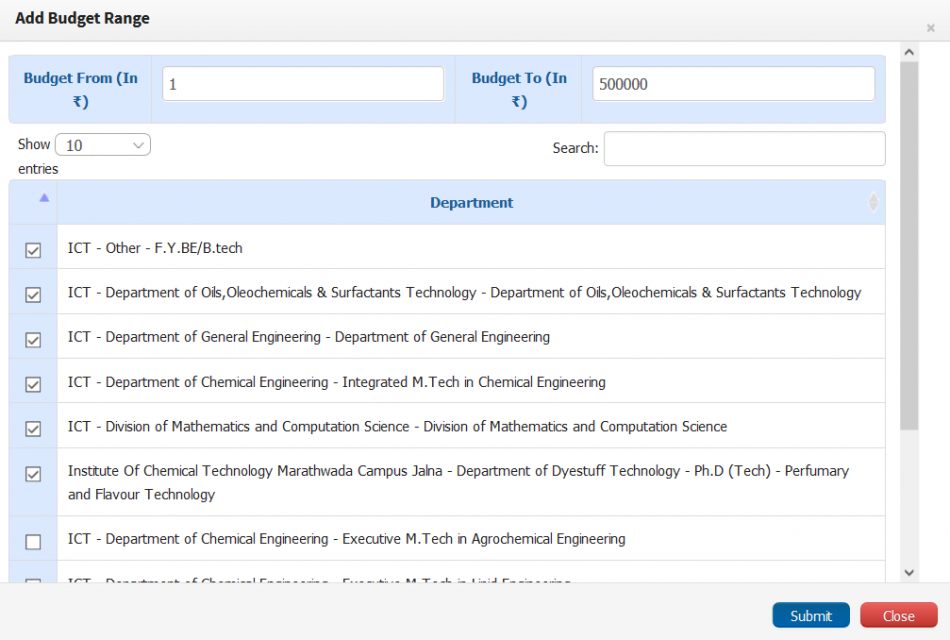The width and height of the screenshot is (950, 640).
Task: Select text 'ICT - Other - F.Y.BE/B.tech'
Action: 155,248
